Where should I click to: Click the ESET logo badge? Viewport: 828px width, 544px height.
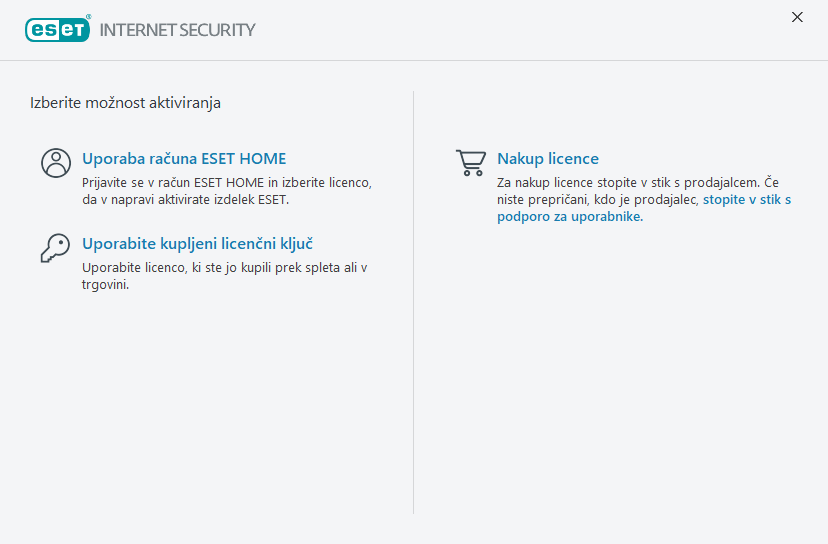(57, 29)
